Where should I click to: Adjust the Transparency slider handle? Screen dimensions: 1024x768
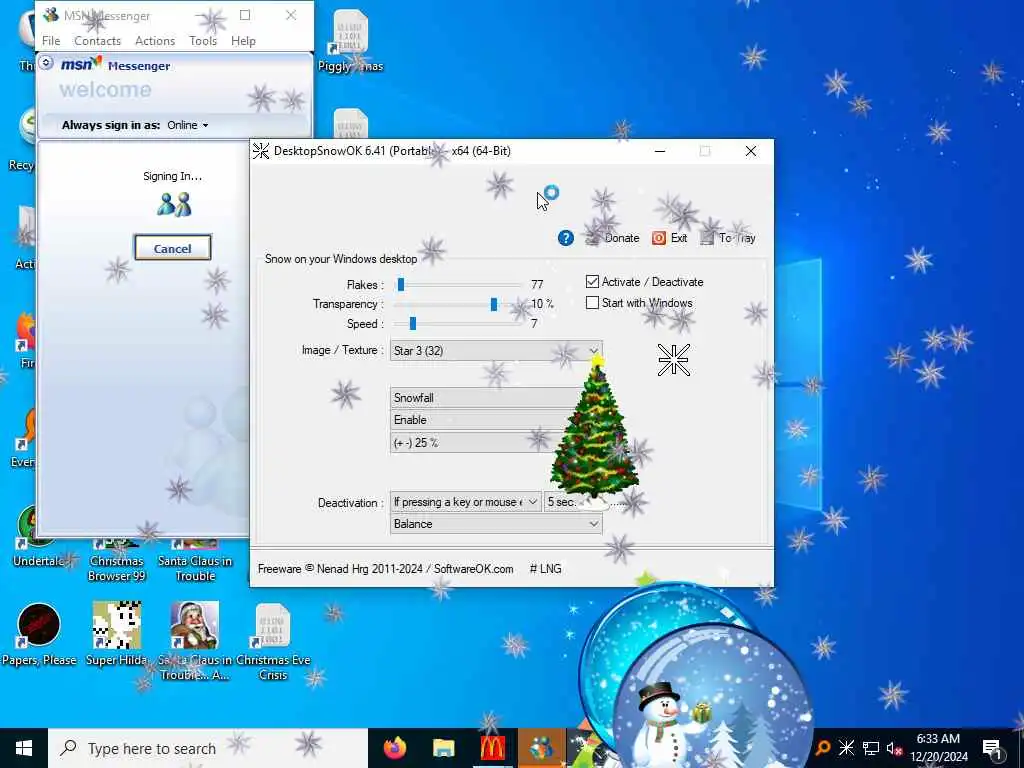tap(494, 304)
